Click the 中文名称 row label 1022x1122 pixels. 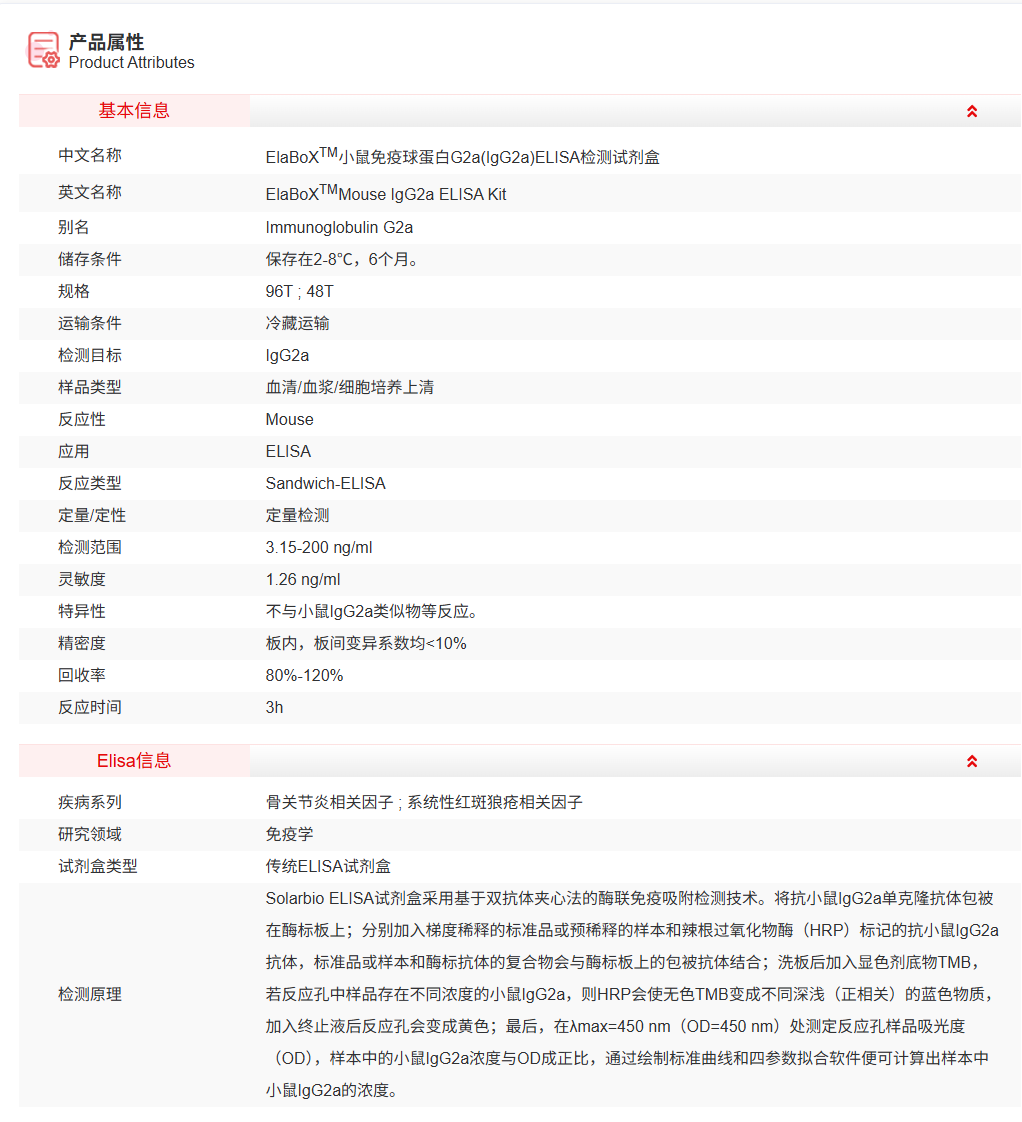(x=88, y=157)
